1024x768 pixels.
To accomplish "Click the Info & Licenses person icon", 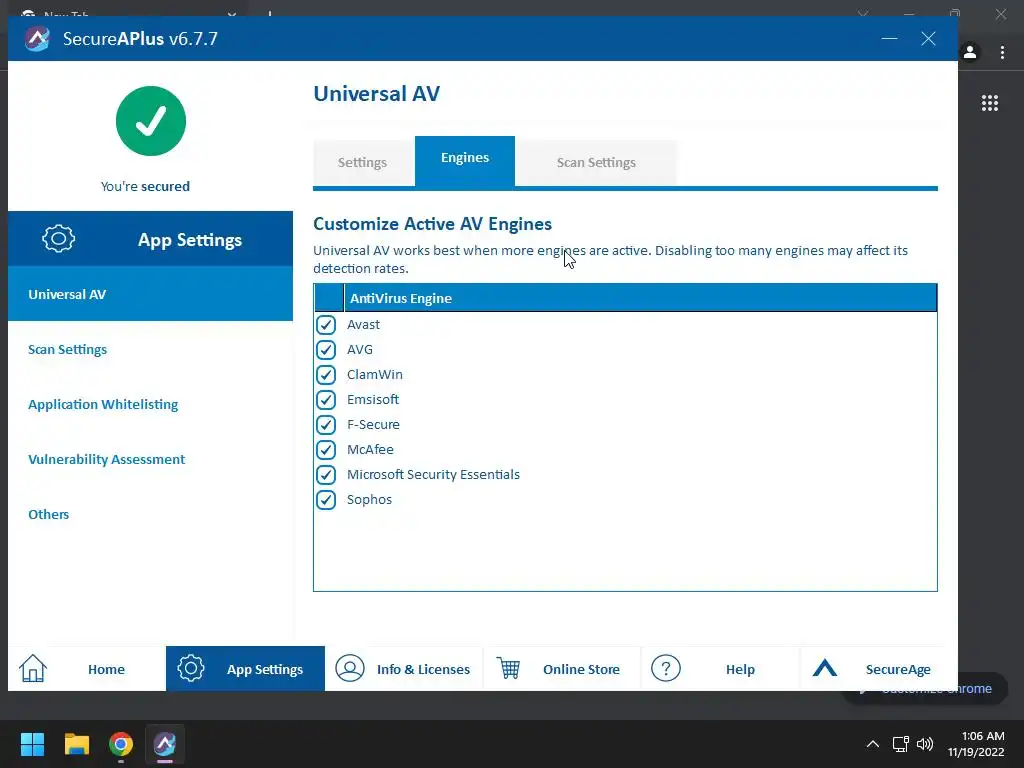I will [350, 669].
